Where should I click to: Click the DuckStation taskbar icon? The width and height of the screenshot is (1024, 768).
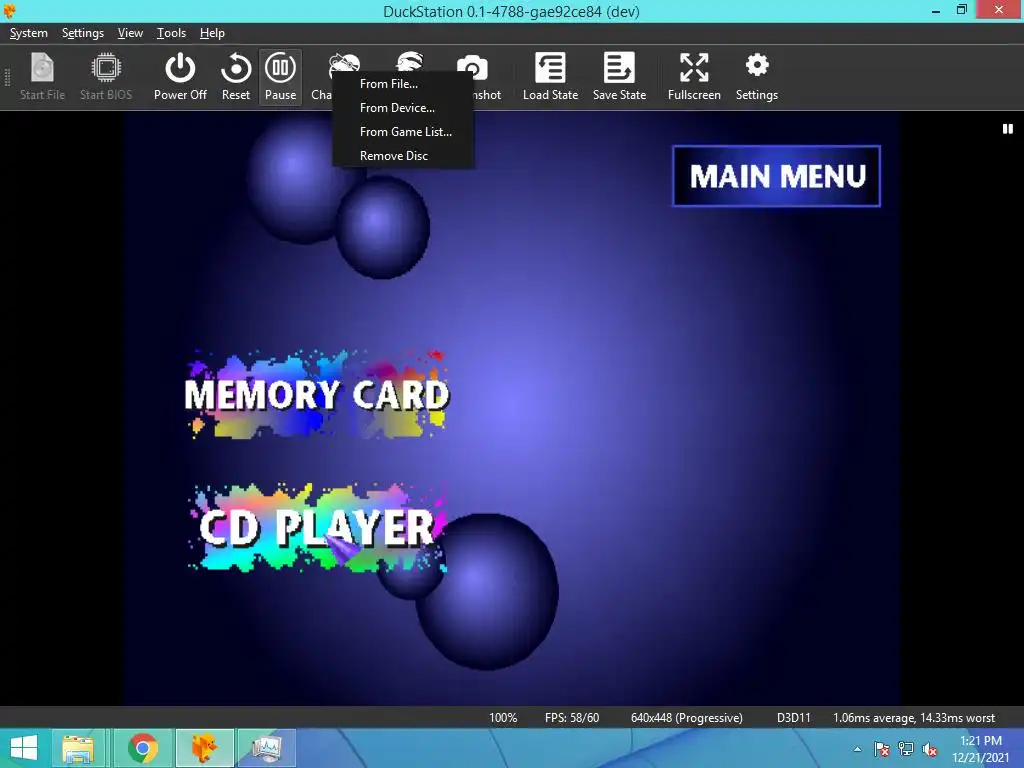(204, 748)
